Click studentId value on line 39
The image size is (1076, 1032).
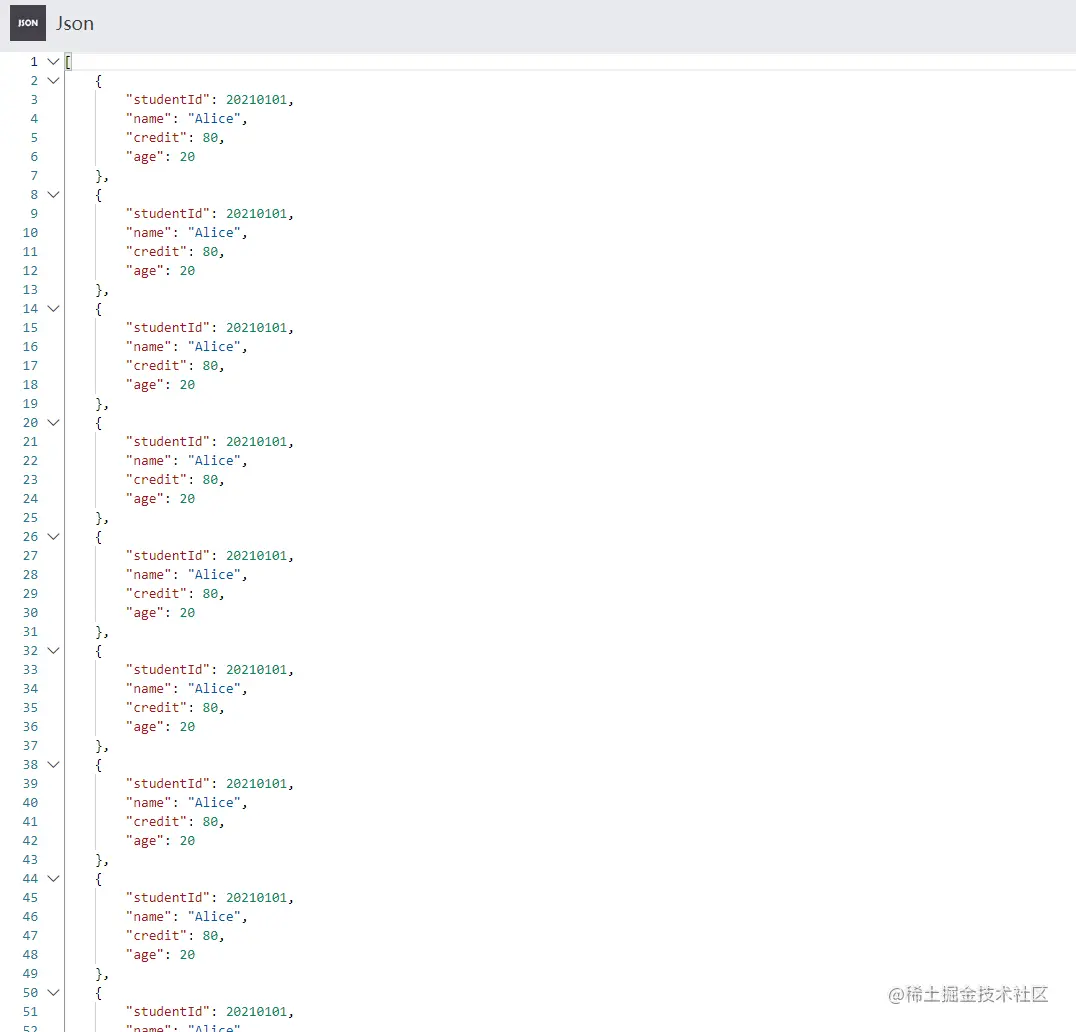pyautogui.click(x=257, y=783)
